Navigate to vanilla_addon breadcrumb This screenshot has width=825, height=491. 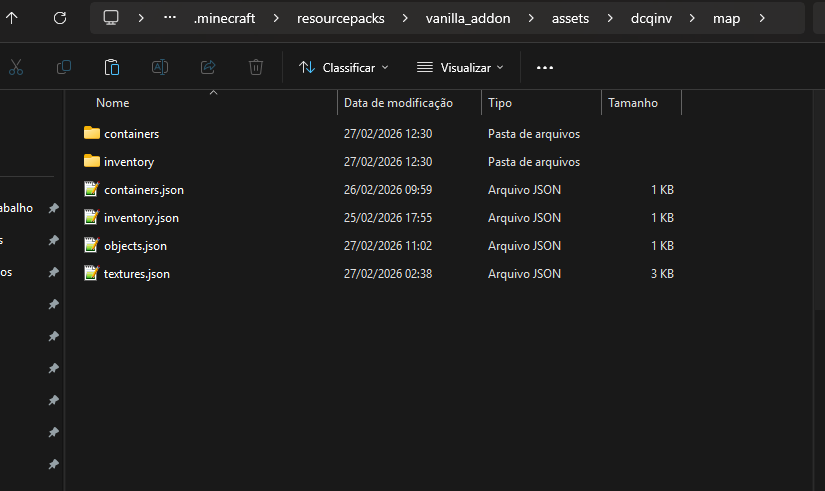click(x=468, y=18)
